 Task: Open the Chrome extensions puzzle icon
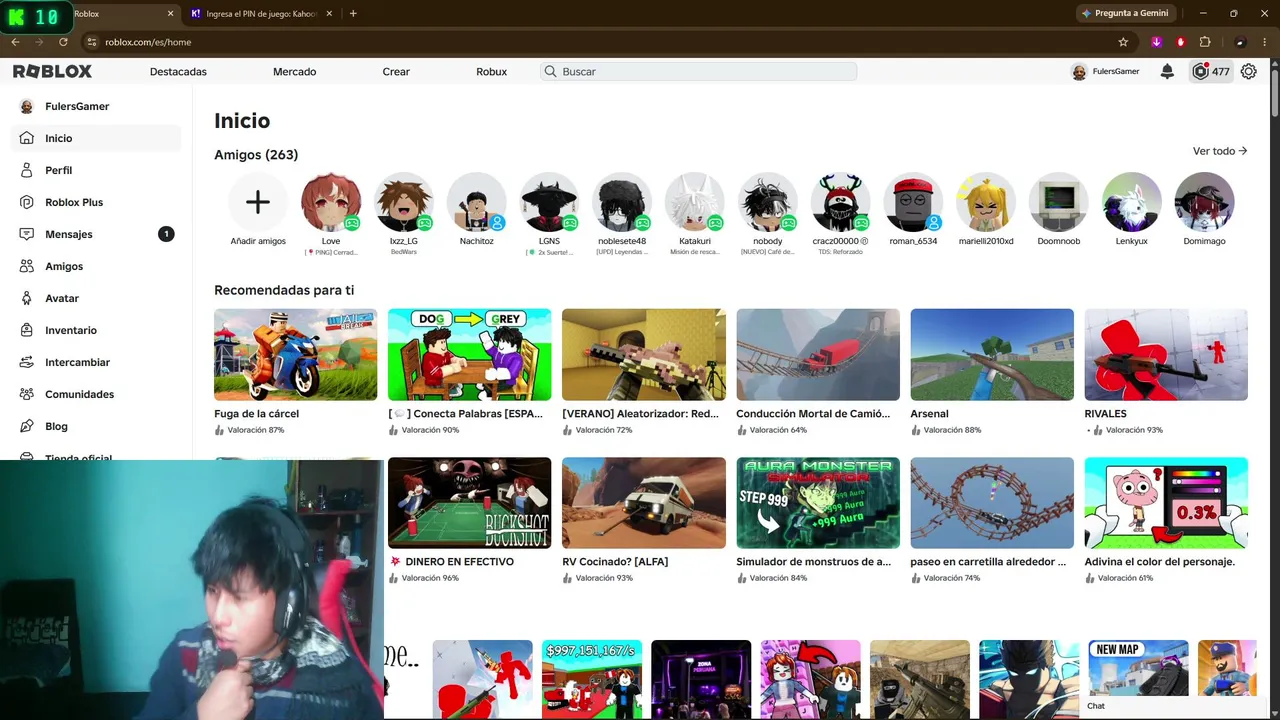(1205, 42)
